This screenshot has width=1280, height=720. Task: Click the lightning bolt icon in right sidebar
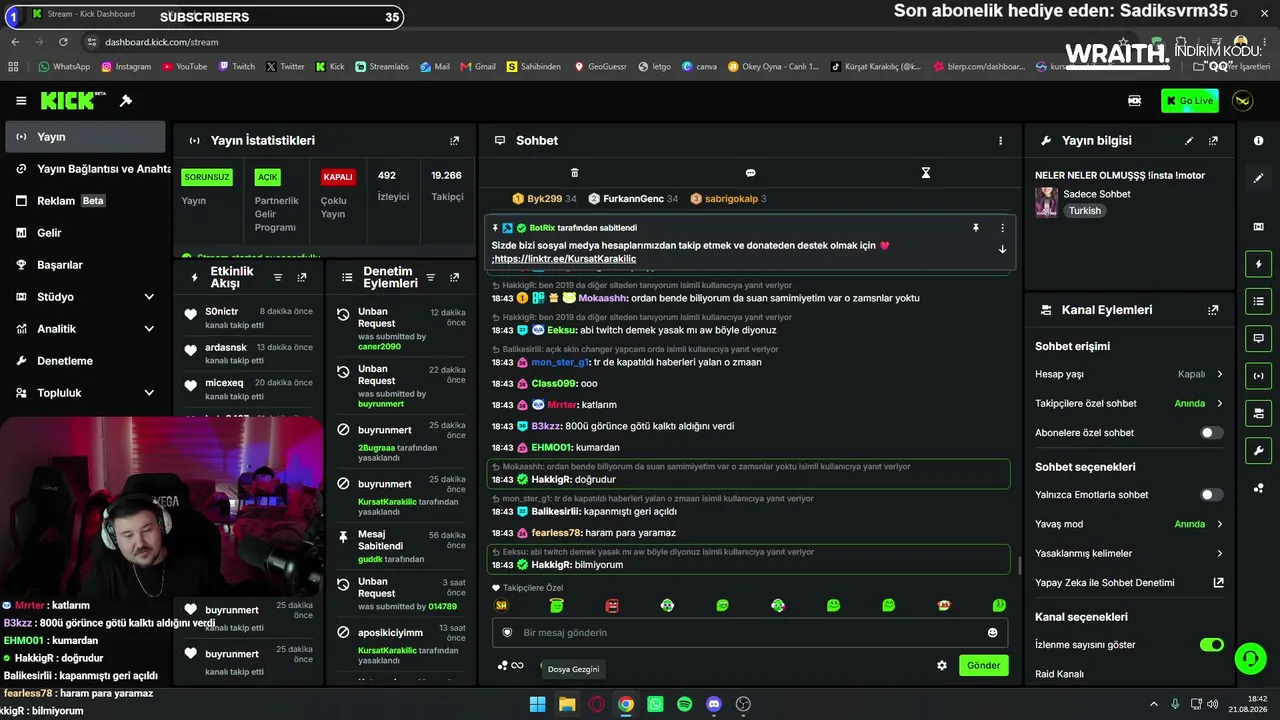pyautogui.click(x=1258, y=264)
